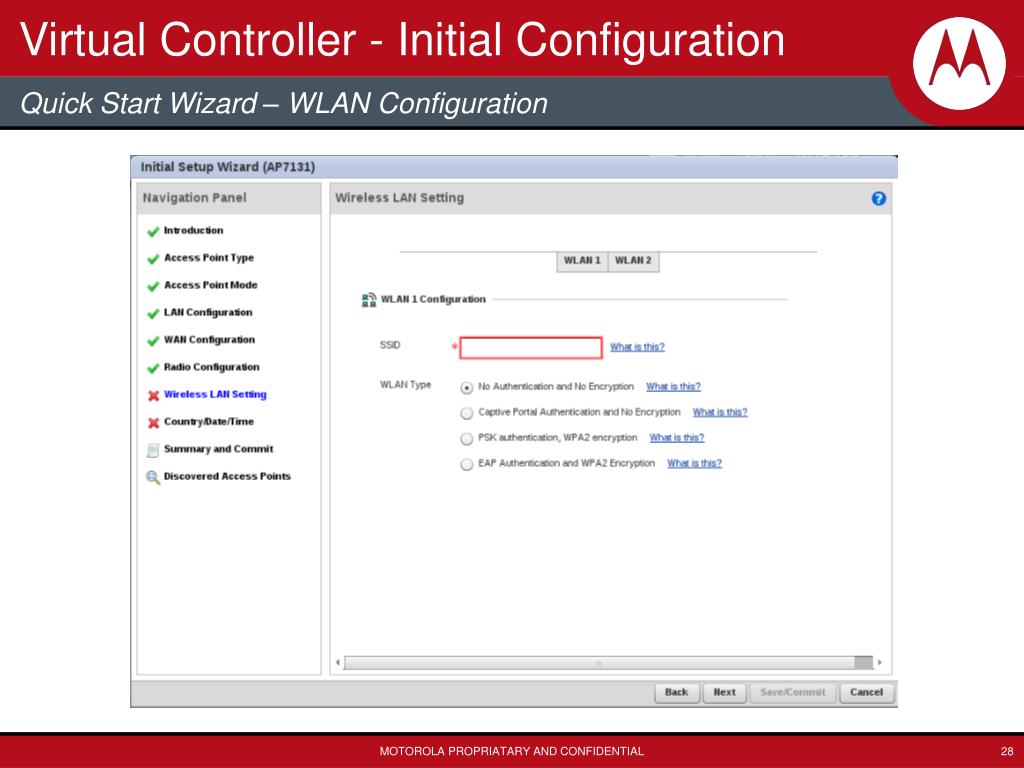Open Discovered Access Points step
Viewport: 1024px width, 768px height.
[227, 477]
